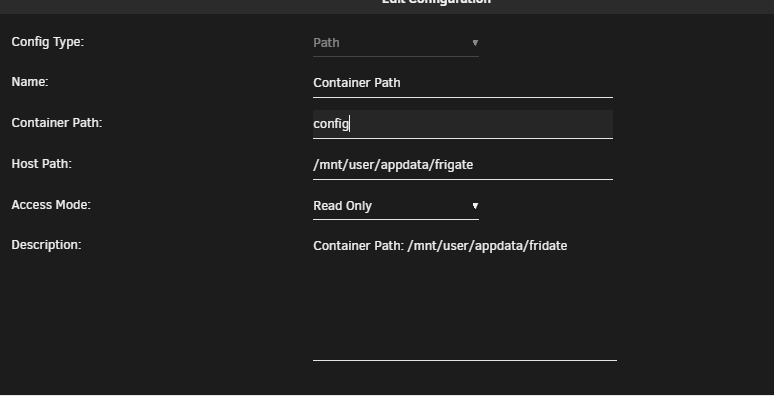774x396 pixels.
Task: Open the Access Mode dropdown arrow
Action: [x=475, y=206]
